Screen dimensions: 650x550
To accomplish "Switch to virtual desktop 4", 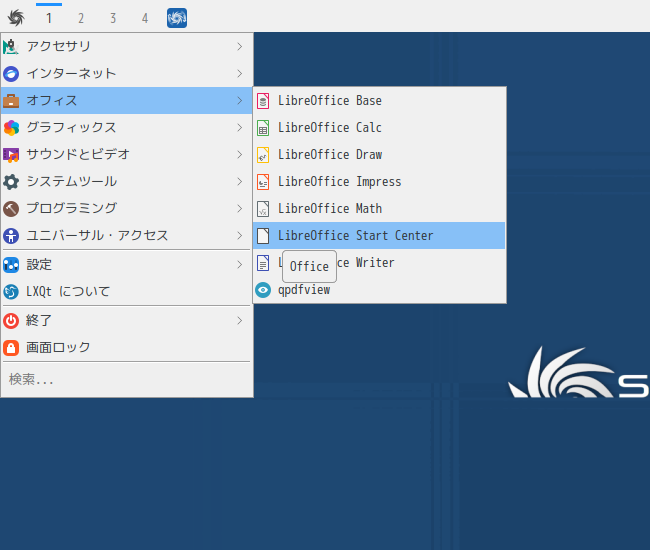I will (x=145, y=18).
